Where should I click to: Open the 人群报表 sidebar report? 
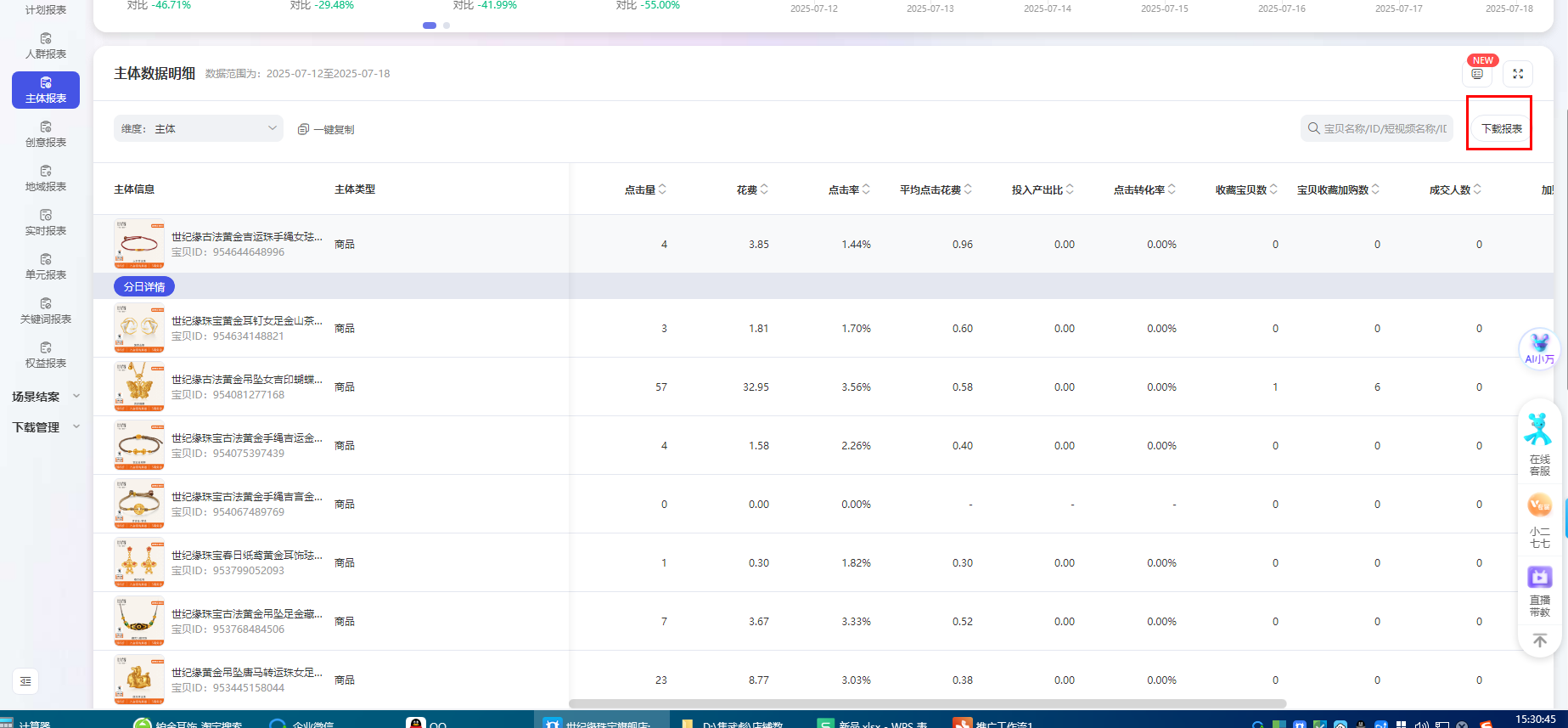[46, 46]
